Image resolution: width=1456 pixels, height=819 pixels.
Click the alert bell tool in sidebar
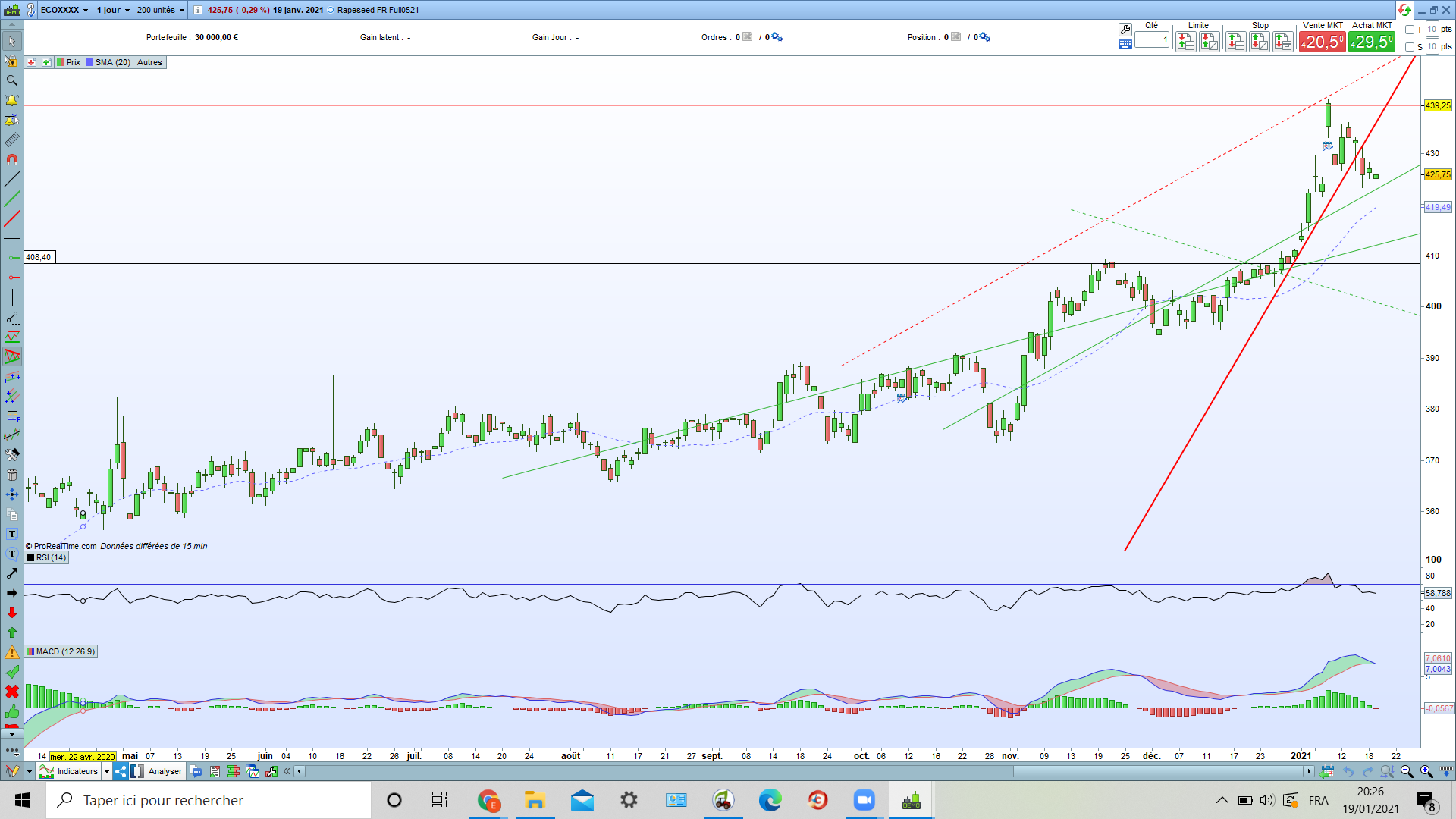pos(12,100)
